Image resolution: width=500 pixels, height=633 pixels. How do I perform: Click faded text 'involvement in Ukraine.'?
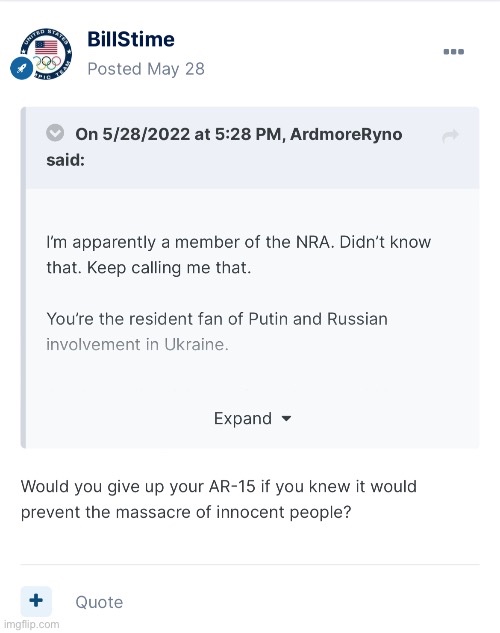click(137, 344)
